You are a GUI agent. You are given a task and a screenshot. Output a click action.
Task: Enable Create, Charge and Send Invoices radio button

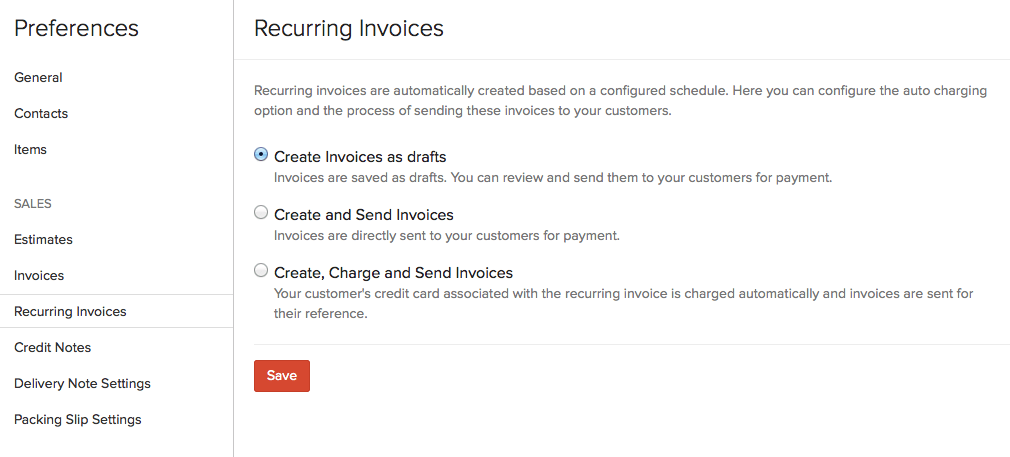coord(261,271)
